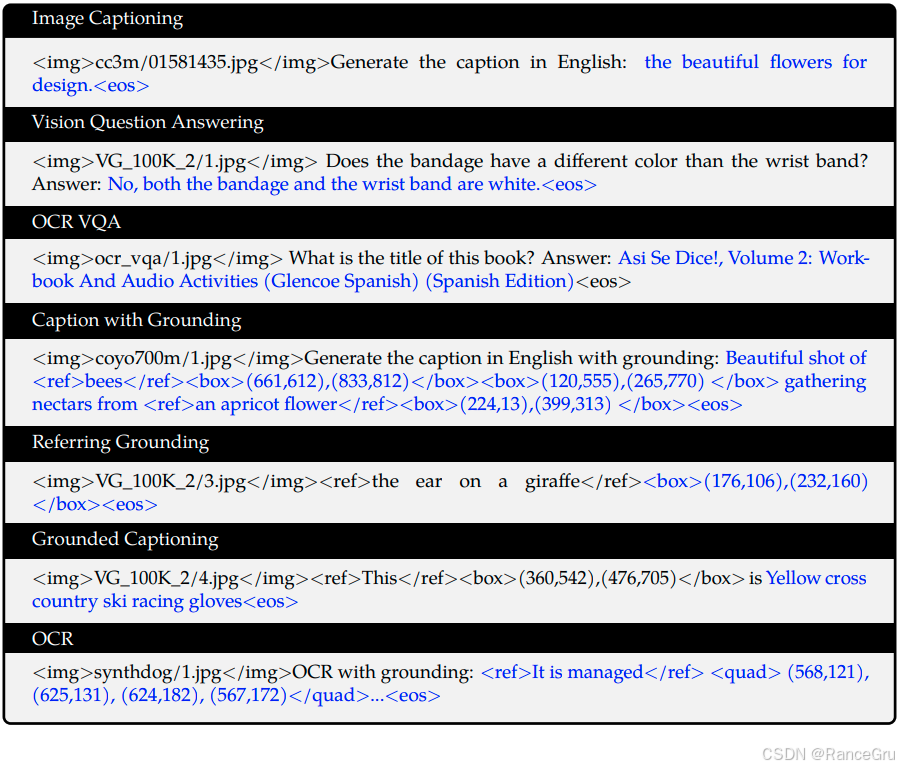Click the question 'What is the title of this book?'
The image size is (899, 769).
(x=412, y=258)
